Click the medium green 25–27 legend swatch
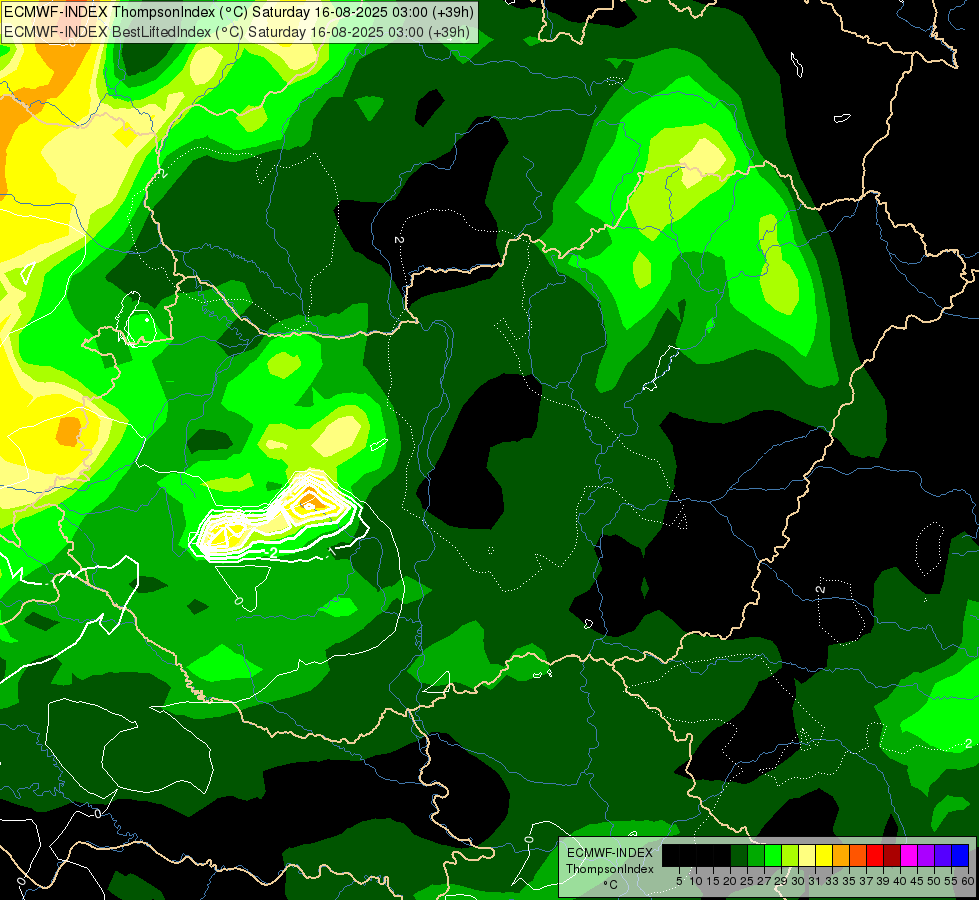Screen dimensions: 979x900 point(756,855)
